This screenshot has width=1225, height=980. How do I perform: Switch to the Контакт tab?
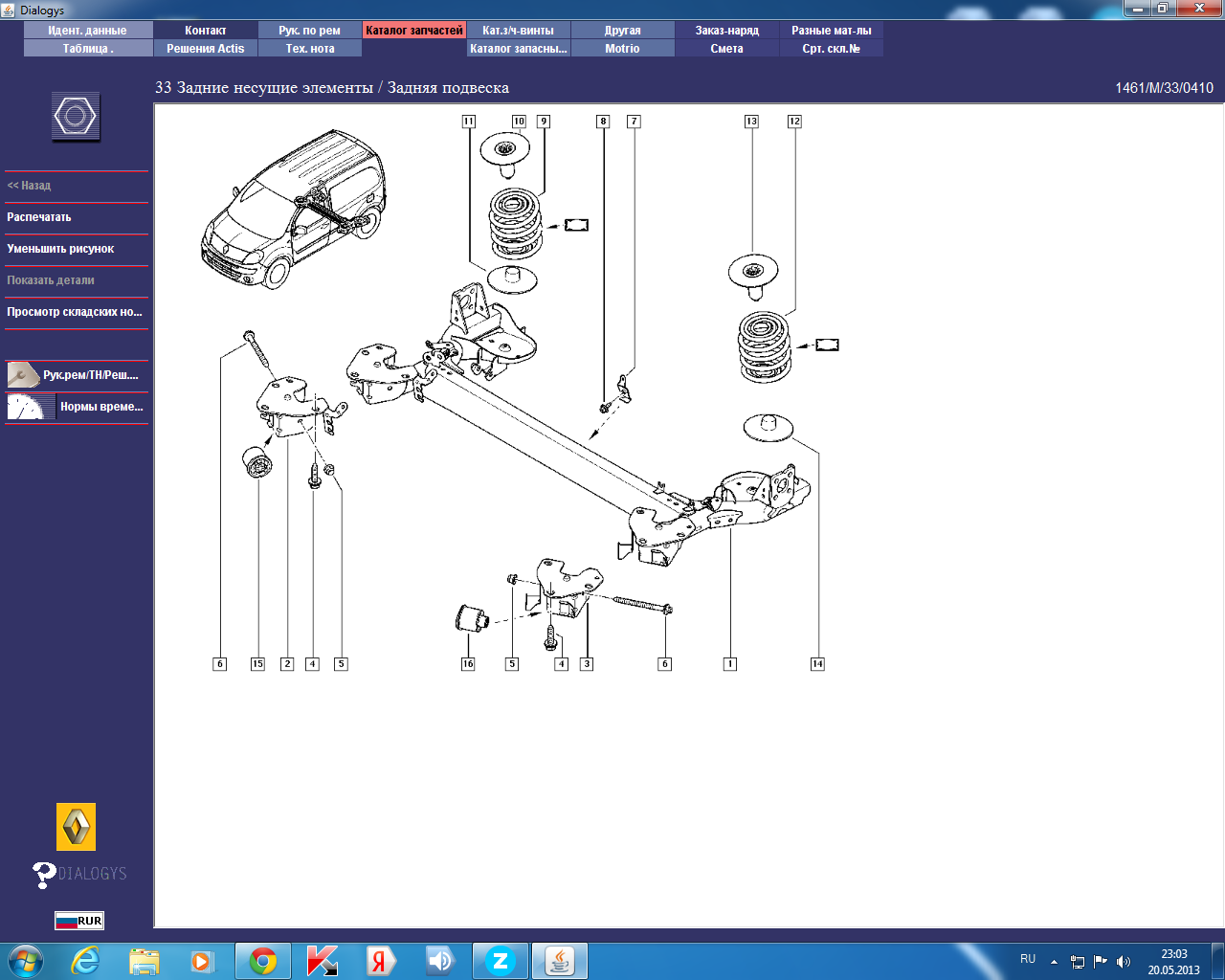[206, 31]
